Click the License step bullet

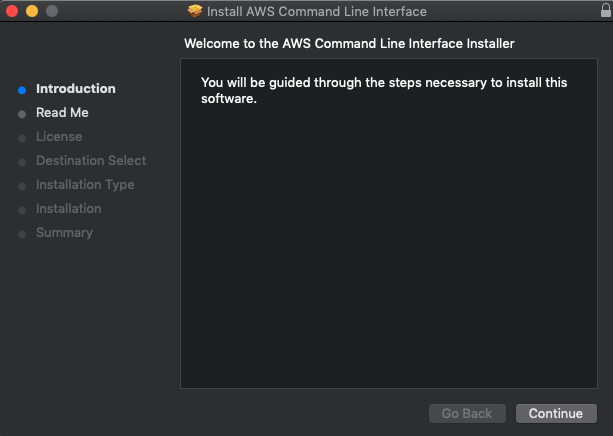point(22,138)
